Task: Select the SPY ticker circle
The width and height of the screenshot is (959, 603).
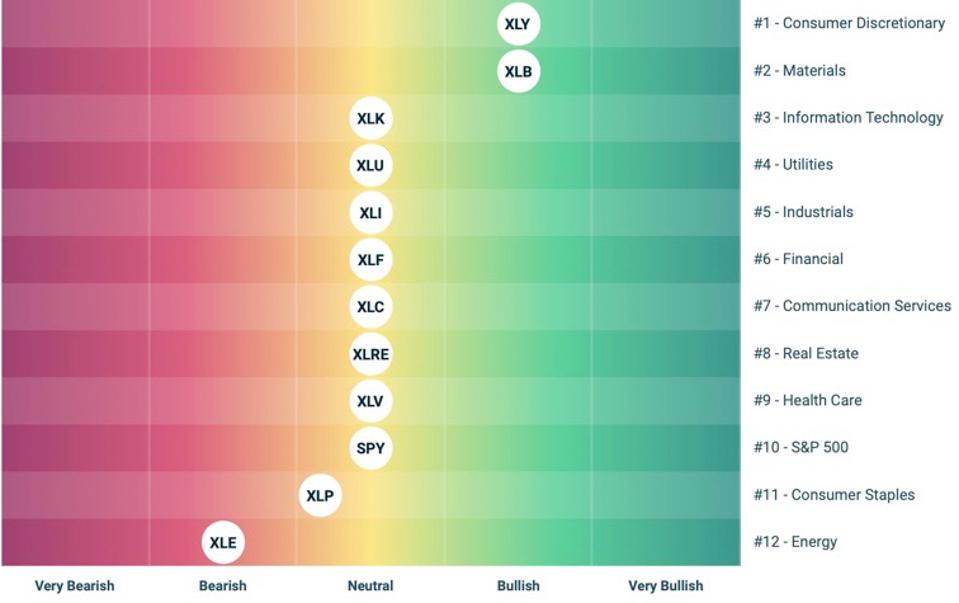Action: [370, 448]
